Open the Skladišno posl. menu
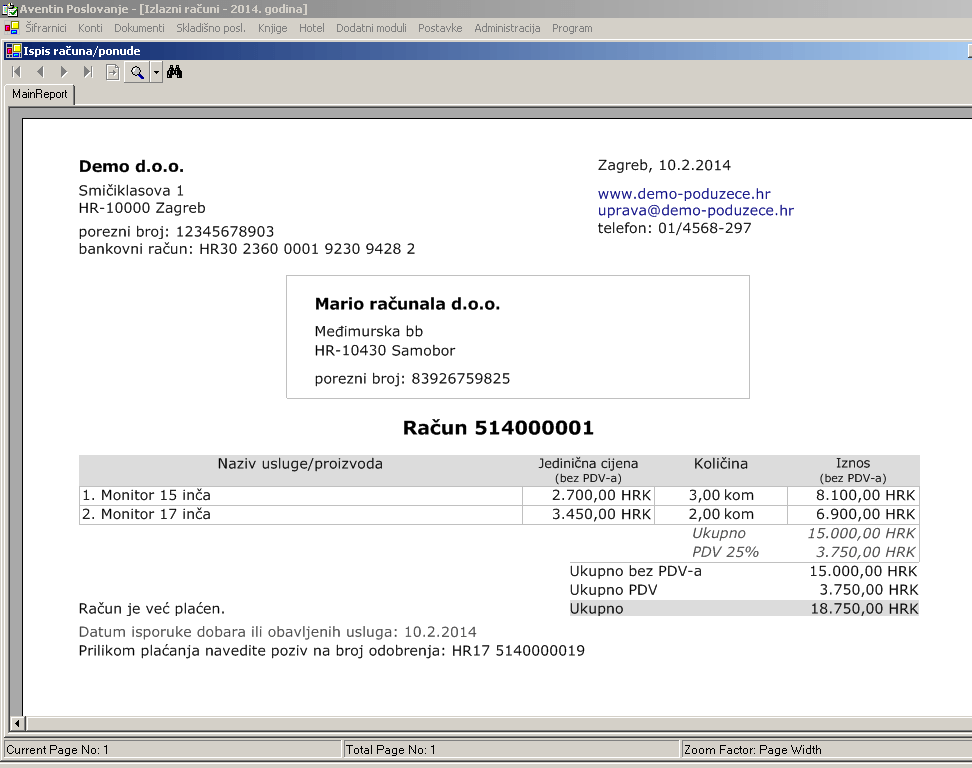The width and height of the screenshot is (972, 768). [211, 28]
